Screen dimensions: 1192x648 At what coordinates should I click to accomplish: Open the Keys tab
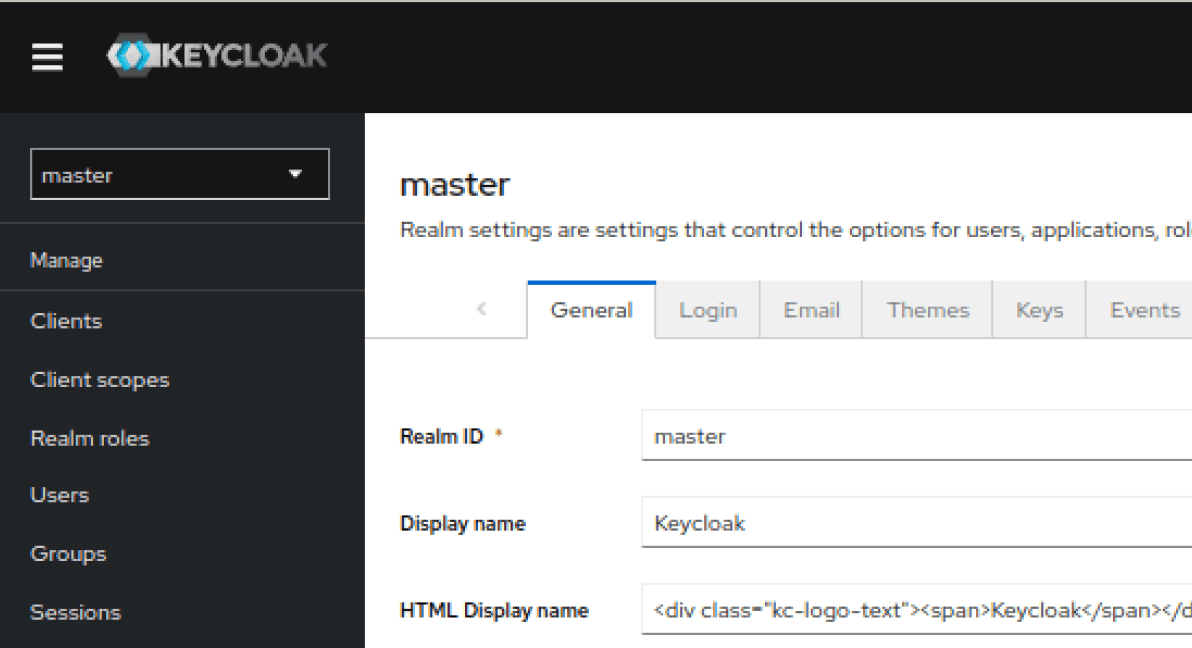tap(1039, 311)
